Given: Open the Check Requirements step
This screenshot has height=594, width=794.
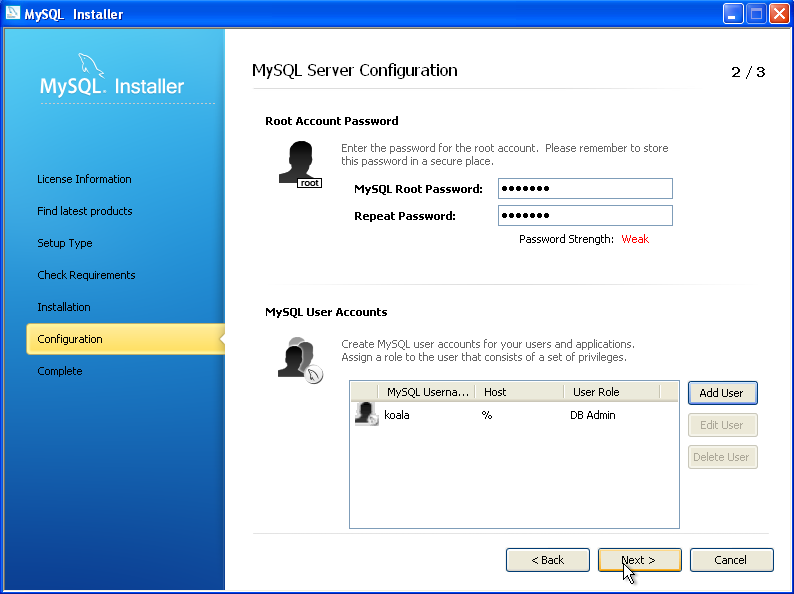Looking at the screenshot, I should tap(86, 275).
